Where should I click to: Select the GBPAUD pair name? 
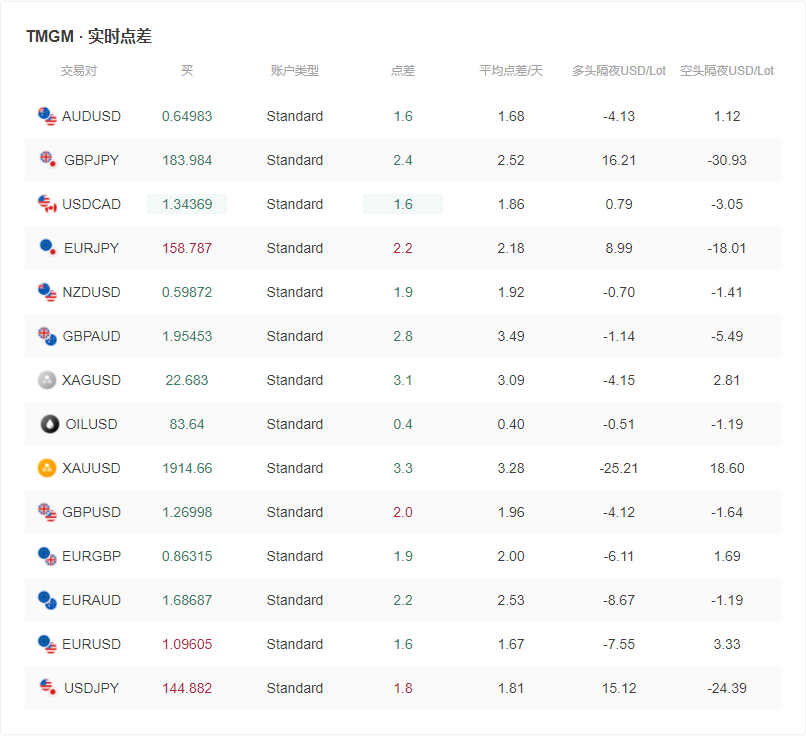tap(91, 336)
